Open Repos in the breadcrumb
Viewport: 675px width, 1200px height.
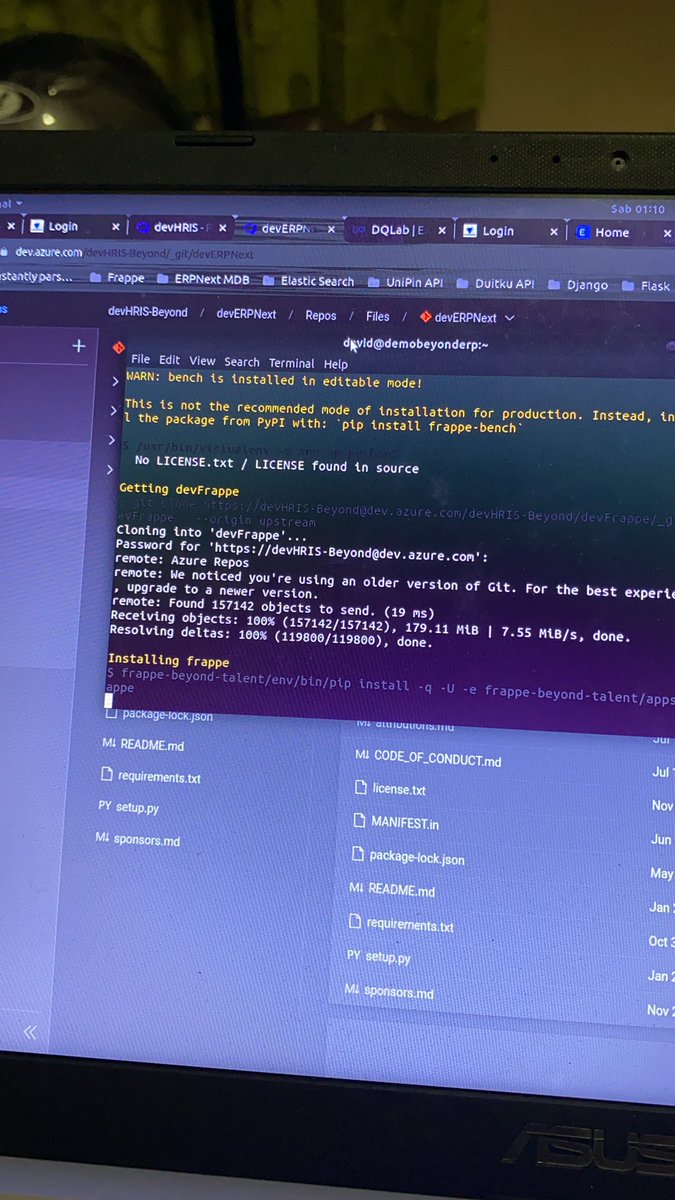point(321,315)
